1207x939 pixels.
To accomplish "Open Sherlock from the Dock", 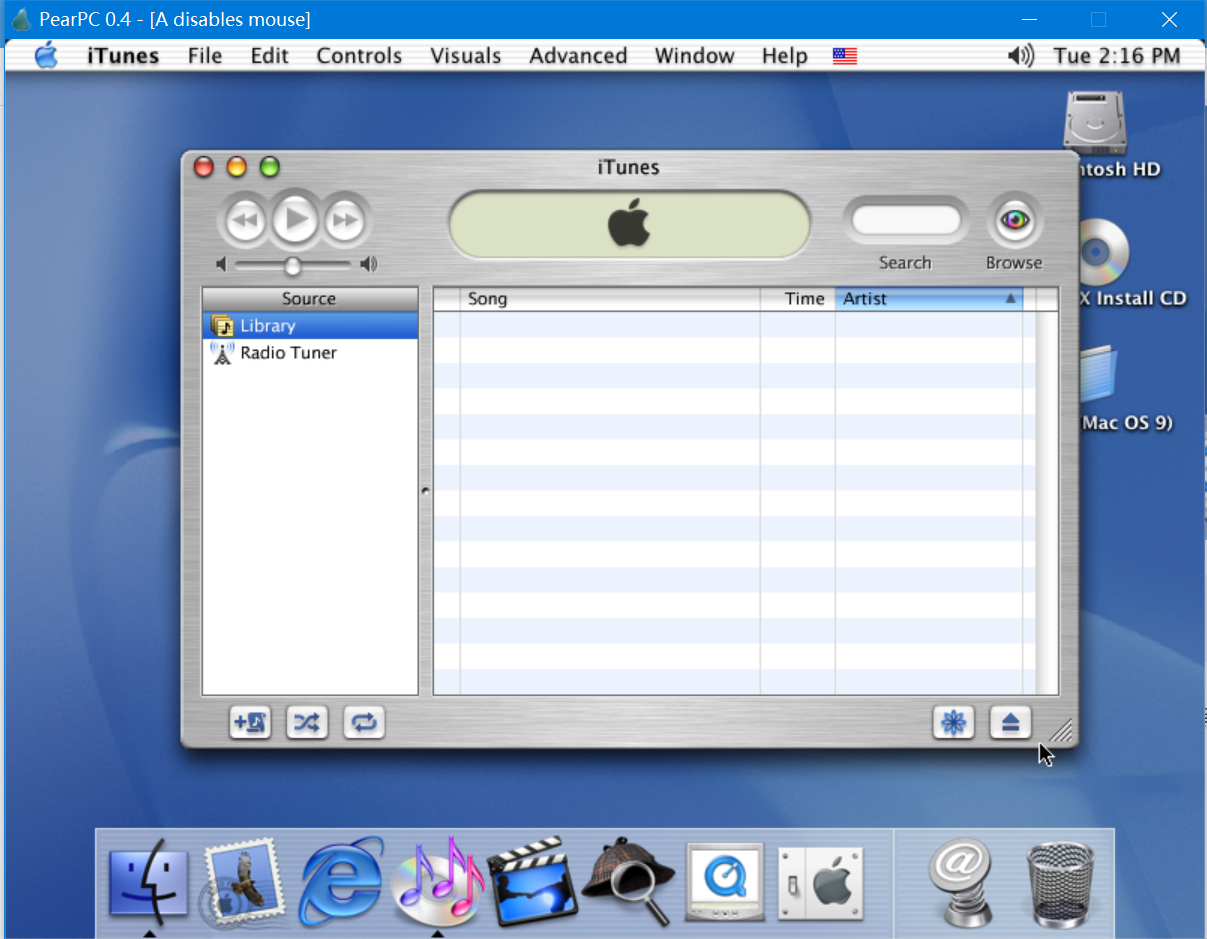I will (627, 881).
